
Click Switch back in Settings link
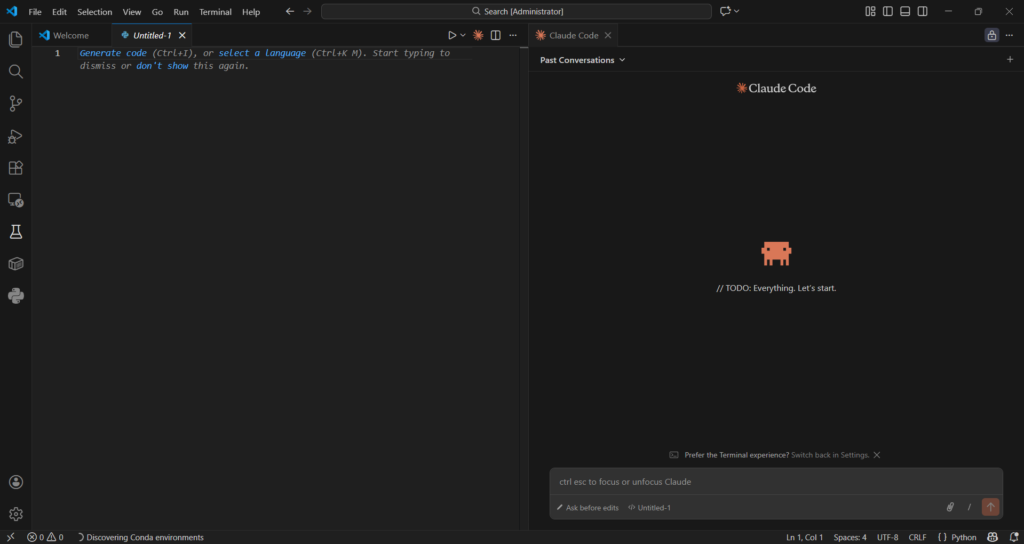coord(830,455)
